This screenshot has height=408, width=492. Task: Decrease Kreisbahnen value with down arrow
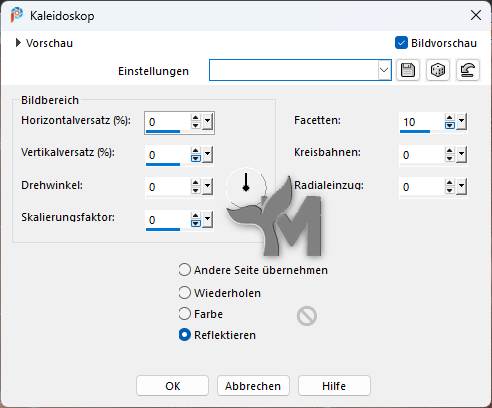coord(449,158)
